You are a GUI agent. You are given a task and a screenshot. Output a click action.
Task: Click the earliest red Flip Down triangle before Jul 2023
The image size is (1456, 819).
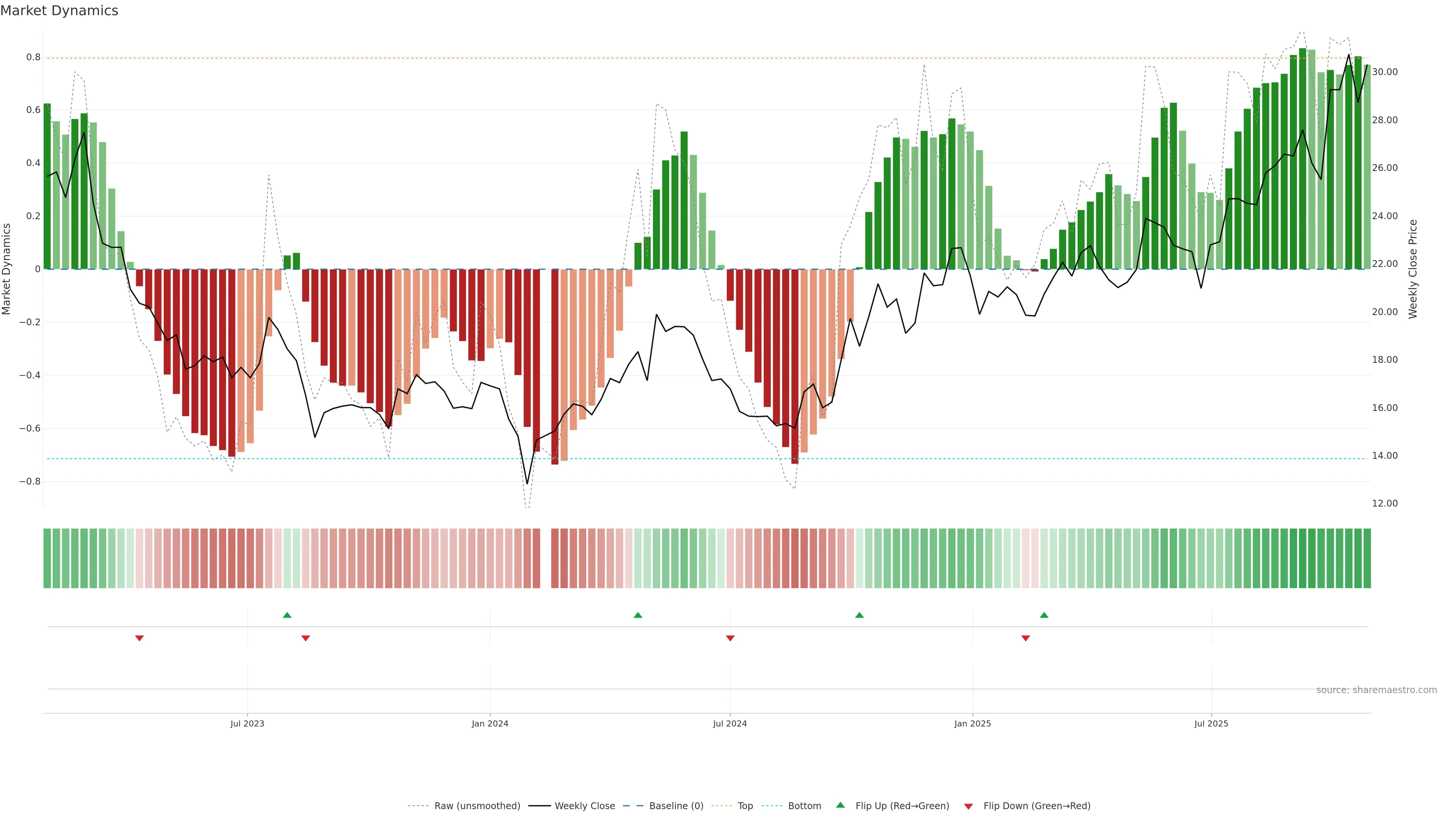click(140, 638)
